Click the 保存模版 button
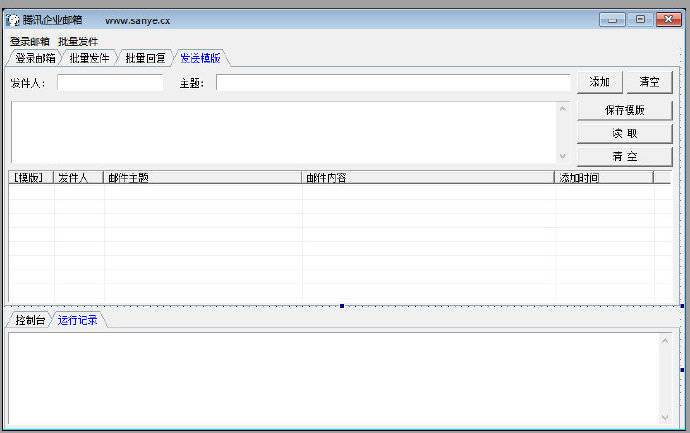Viewport: 690px width, 433px height. pyautogui.click(x=624, y=110)
